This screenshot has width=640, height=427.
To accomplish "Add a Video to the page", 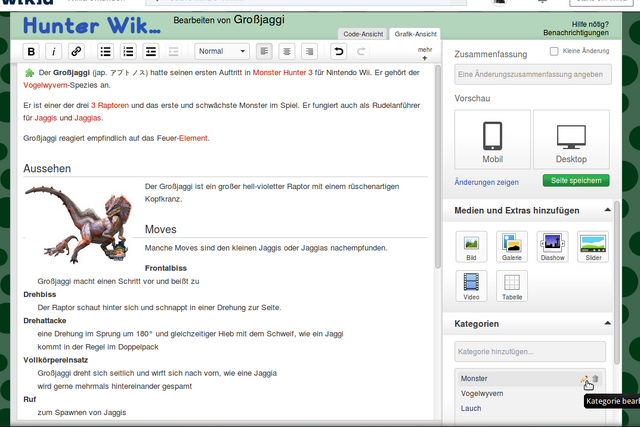I will point(471,286).
